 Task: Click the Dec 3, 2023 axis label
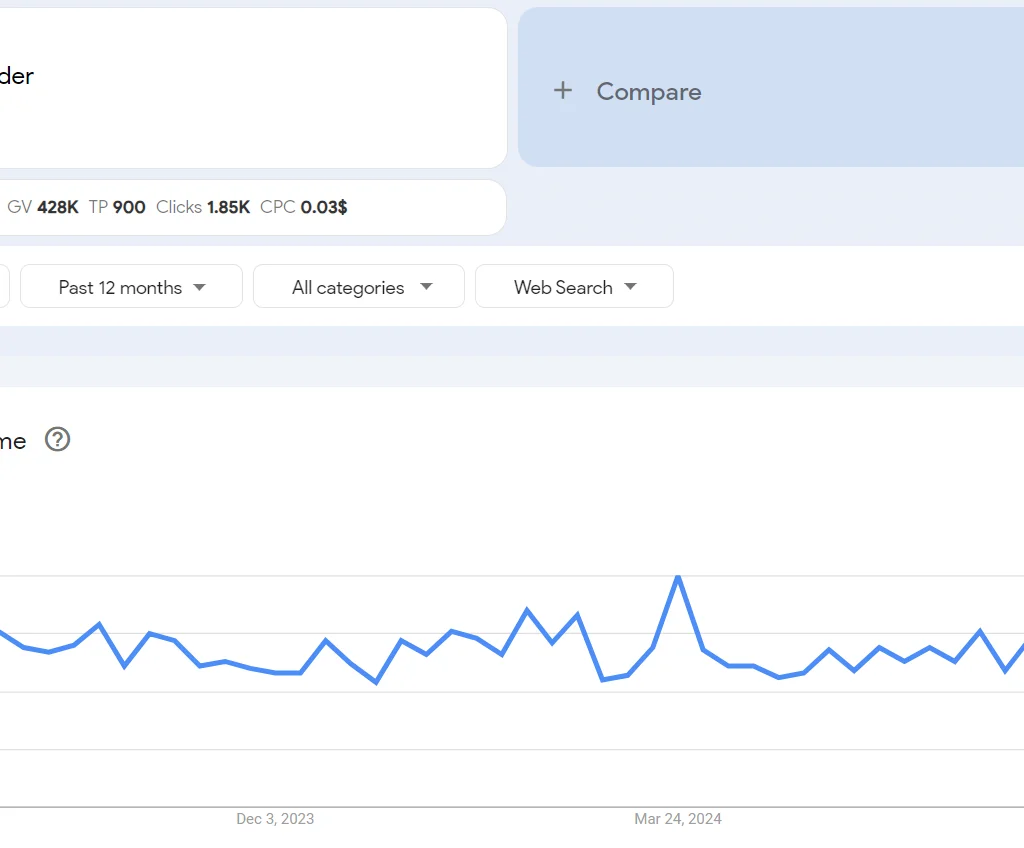tap(275, 819)
